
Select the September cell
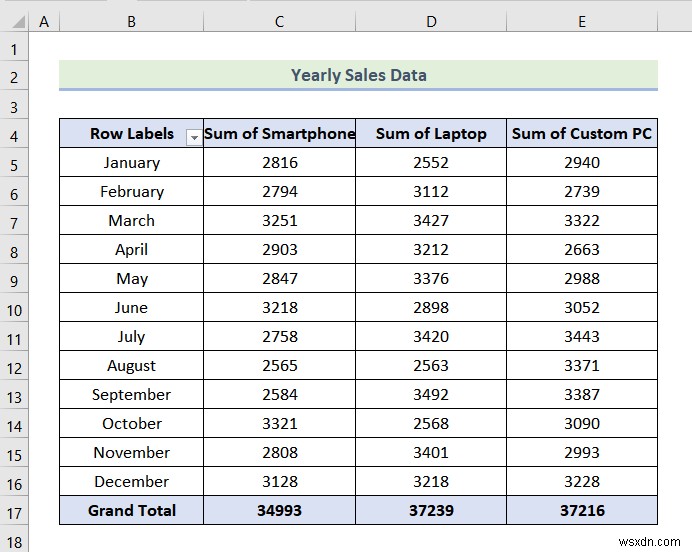pyautogui.click(x=132, y=394)
